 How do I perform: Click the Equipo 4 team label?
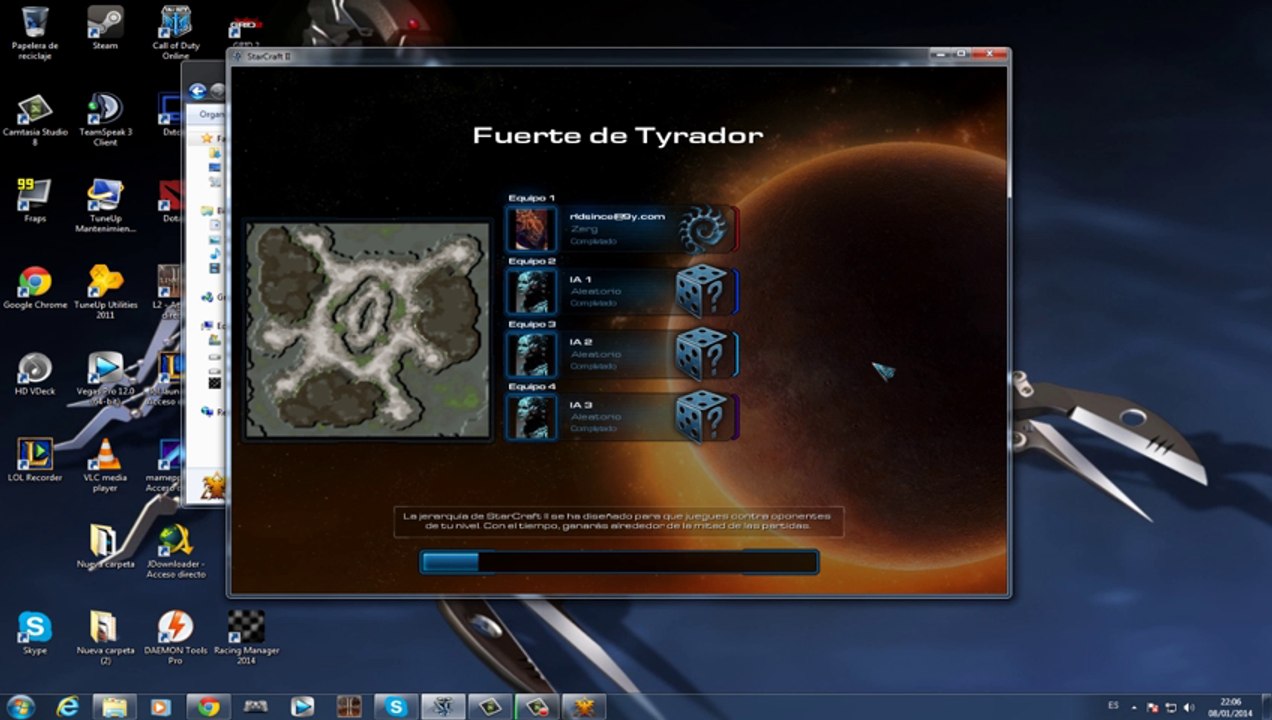coord(531,386)
